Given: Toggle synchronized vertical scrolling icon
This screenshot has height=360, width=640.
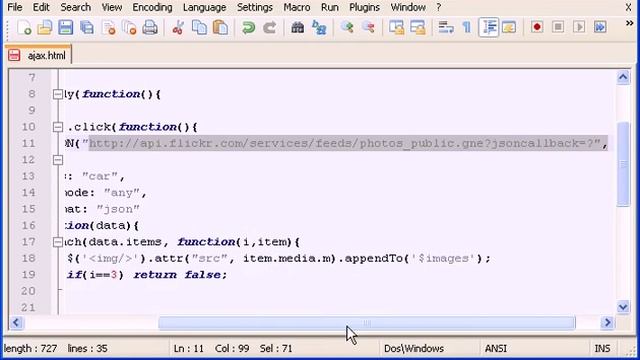Looking at the screenshot, I should point(396,28).
